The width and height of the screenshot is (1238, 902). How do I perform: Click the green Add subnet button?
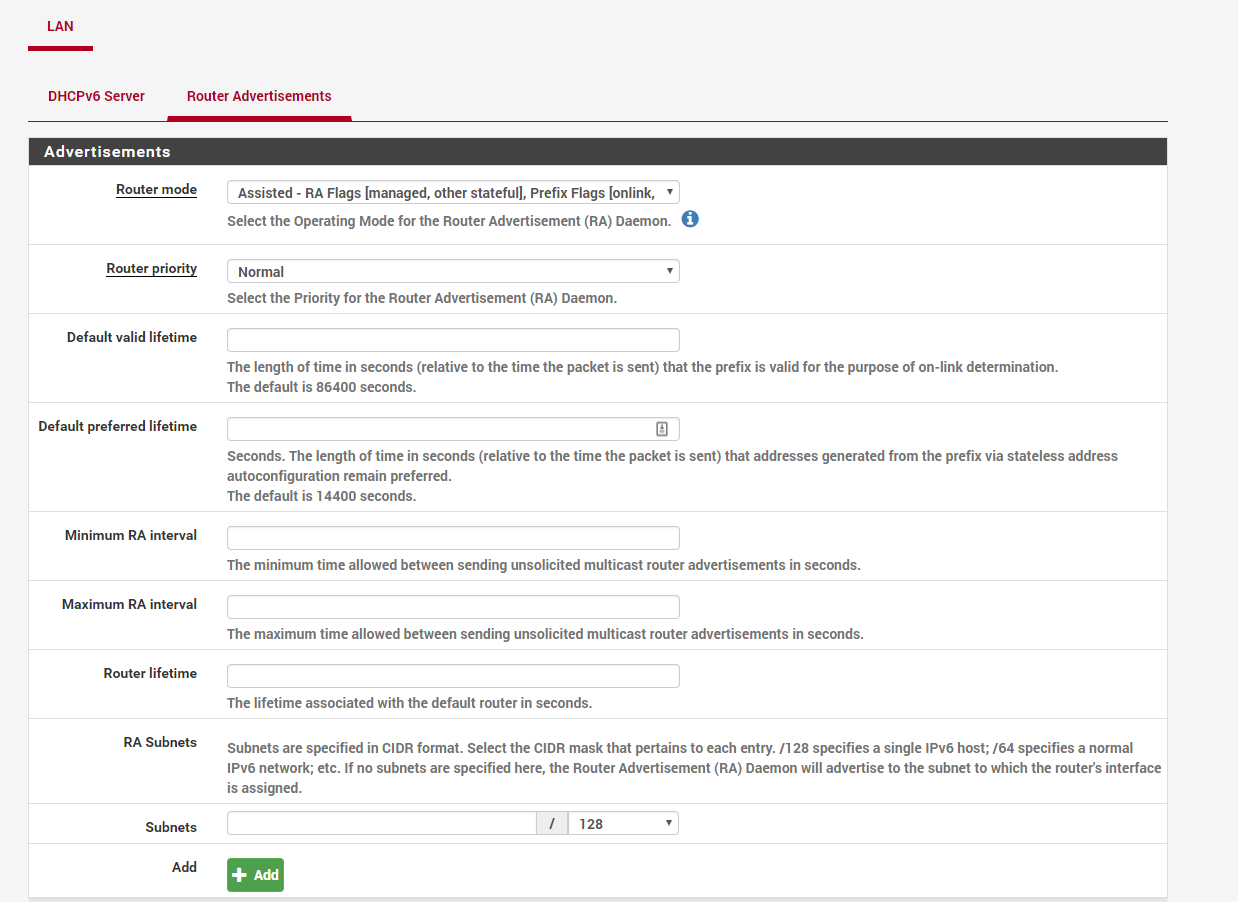[255, 875]
